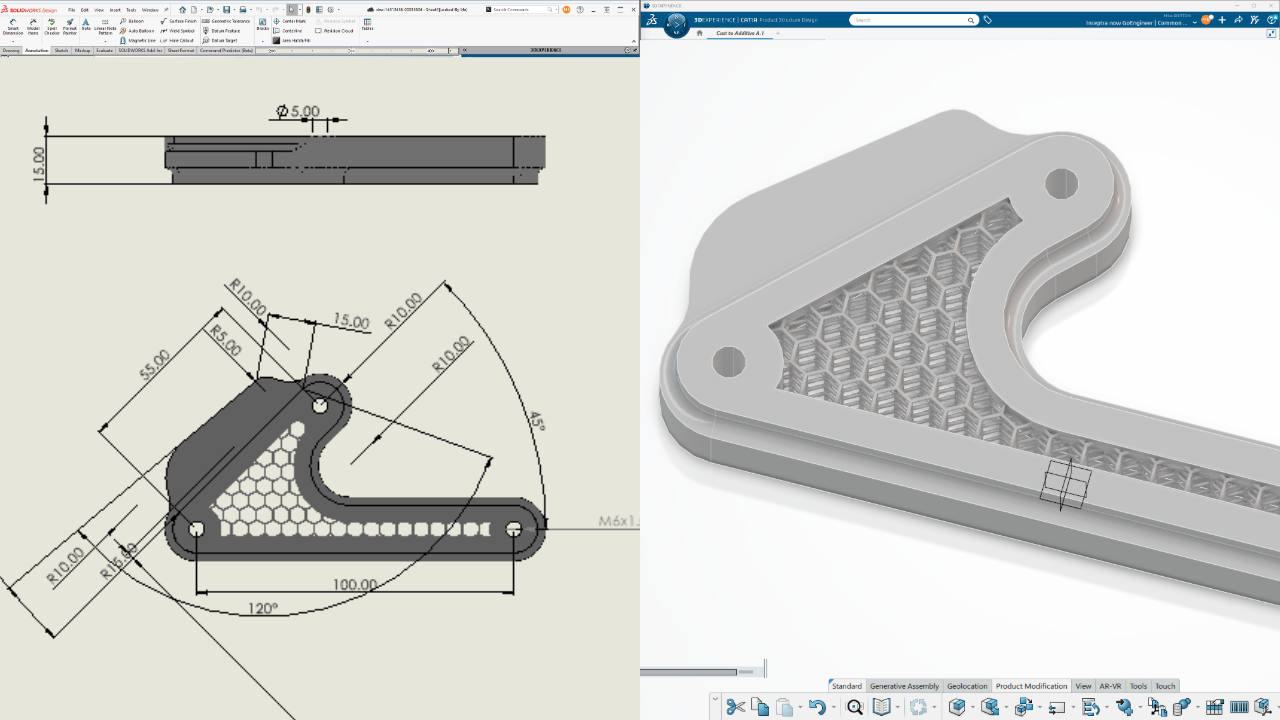Activate the Format Painter tool
The width and height of the screenshot is (1280, 720).
(x=70, y=25)
